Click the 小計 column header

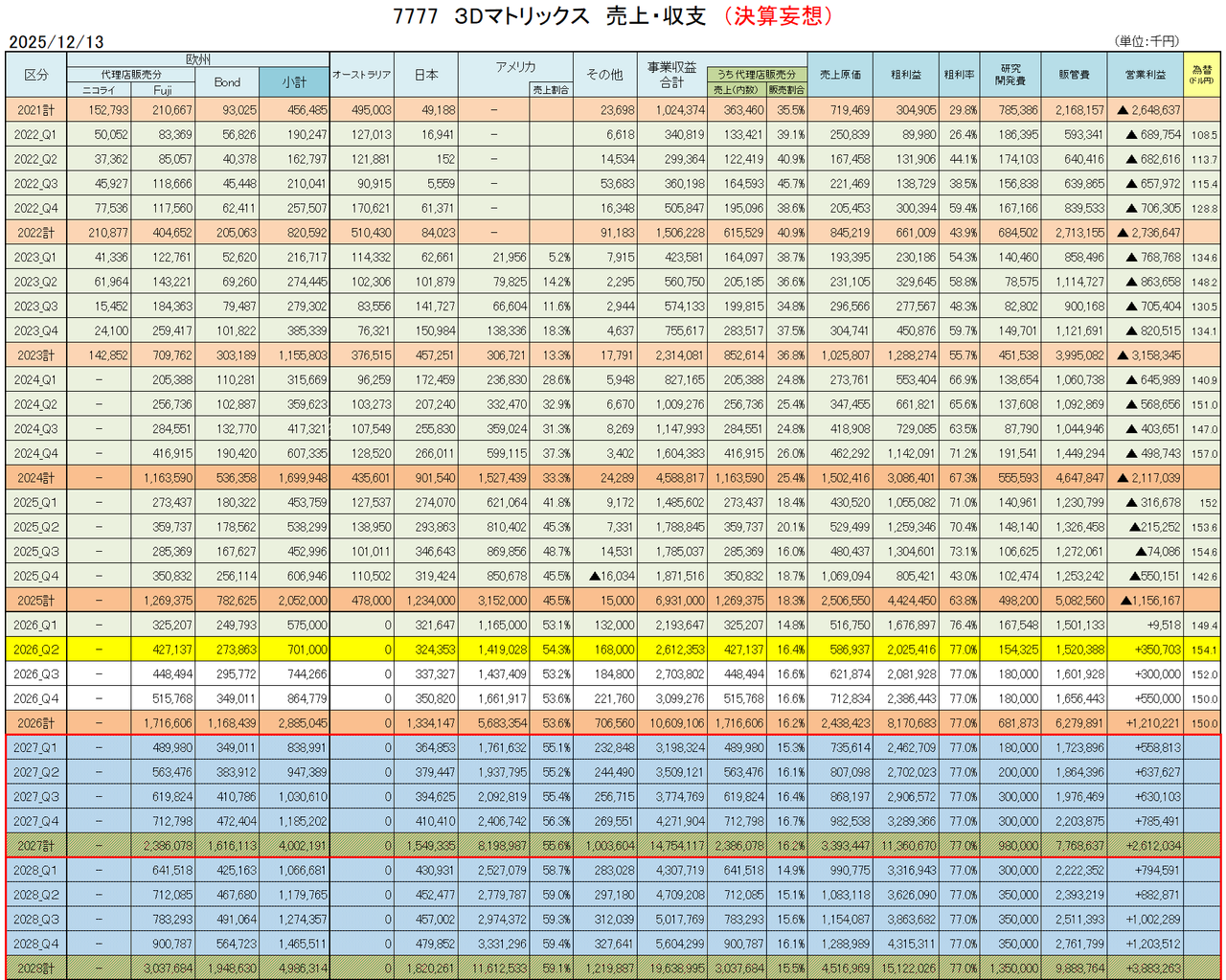coord(294,82)
